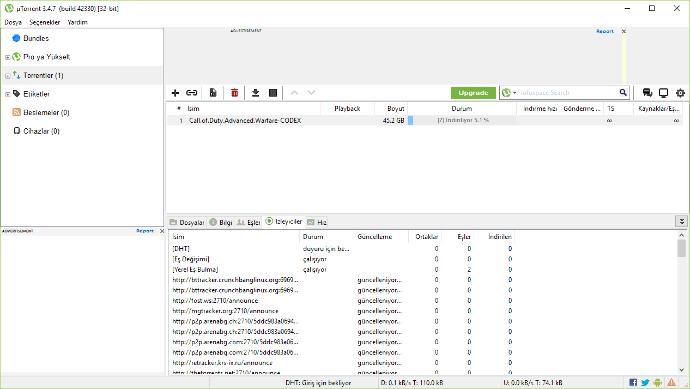Open Dosya menu
This screenshot has width=690, height=389.
[x=13, y=22]
